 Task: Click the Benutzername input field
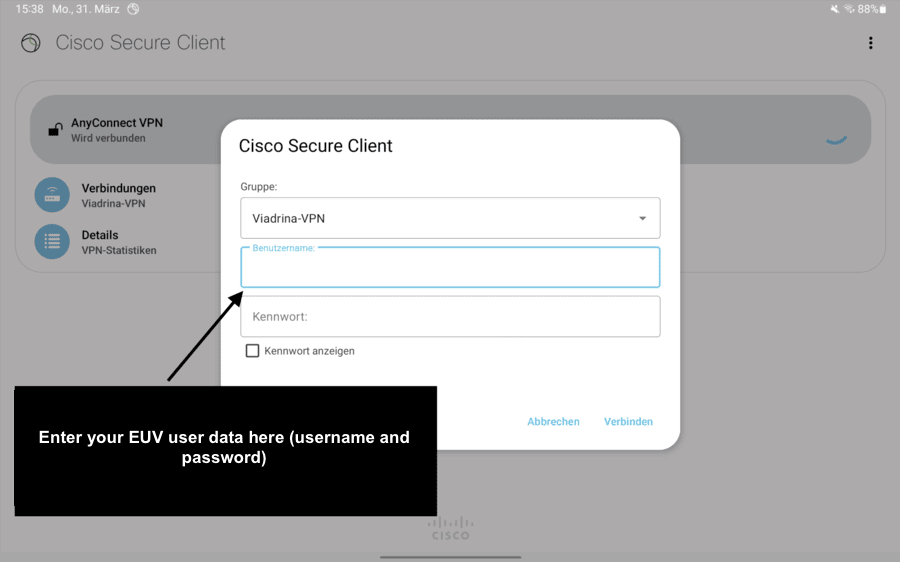(x=450, y=268)
